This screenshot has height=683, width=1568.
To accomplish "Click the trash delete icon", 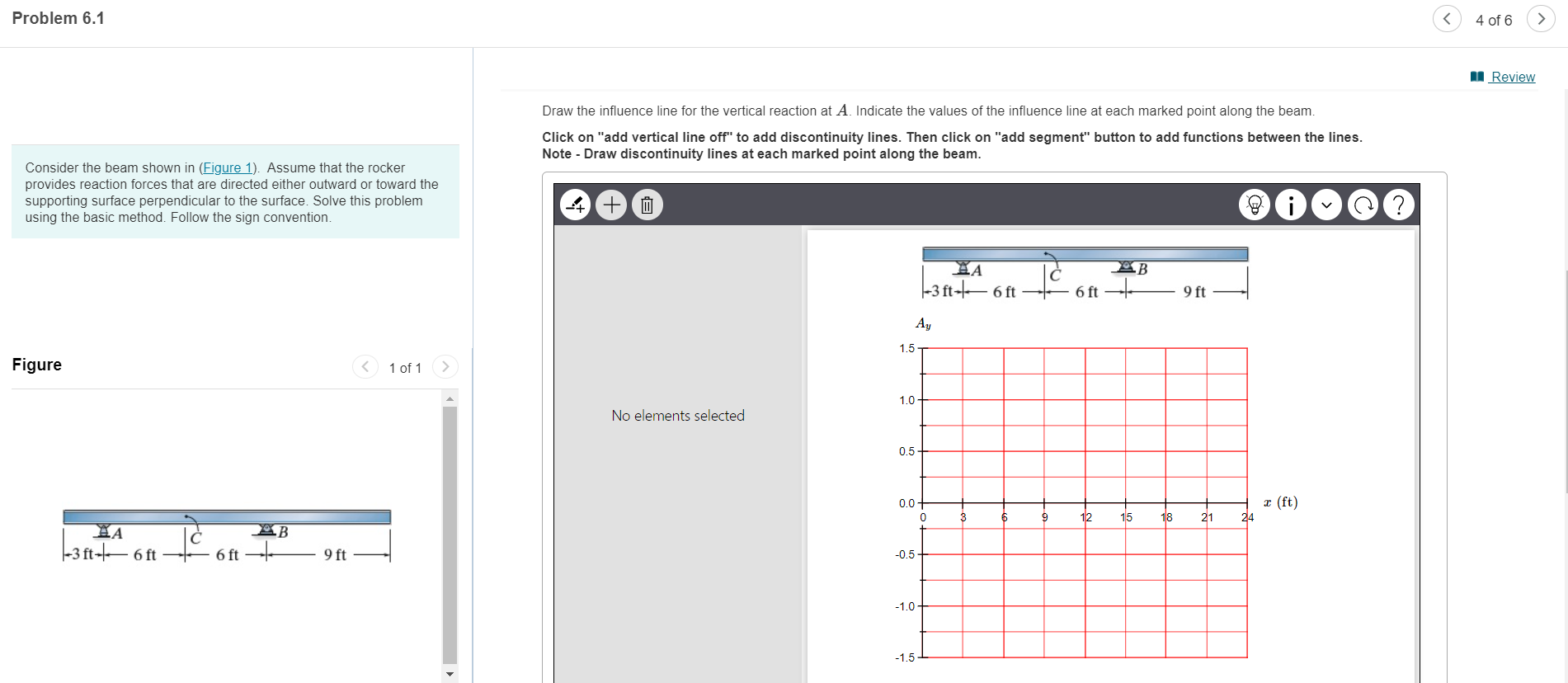I will 647,205.
